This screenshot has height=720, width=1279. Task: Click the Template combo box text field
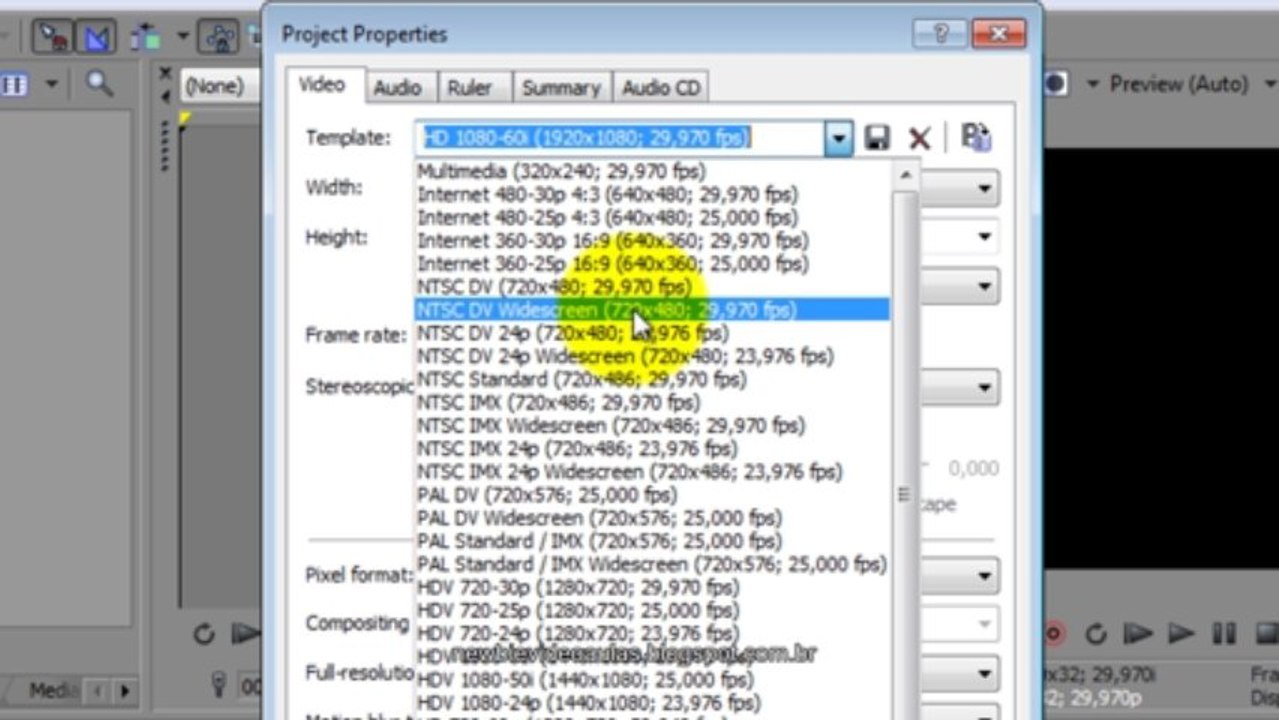point(620,138)
